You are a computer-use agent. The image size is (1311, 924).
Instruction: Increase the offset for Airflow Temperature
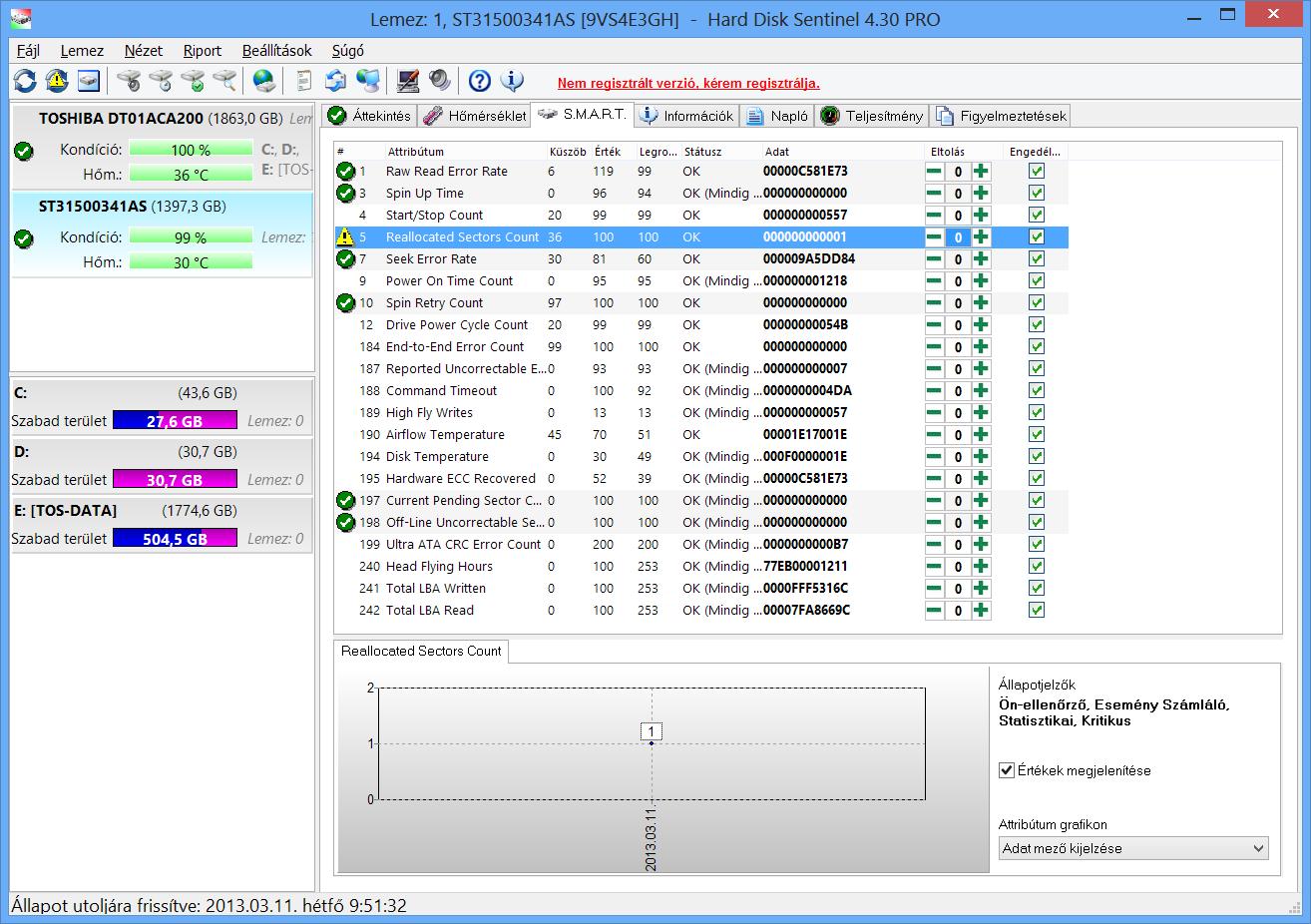[982, 435]
